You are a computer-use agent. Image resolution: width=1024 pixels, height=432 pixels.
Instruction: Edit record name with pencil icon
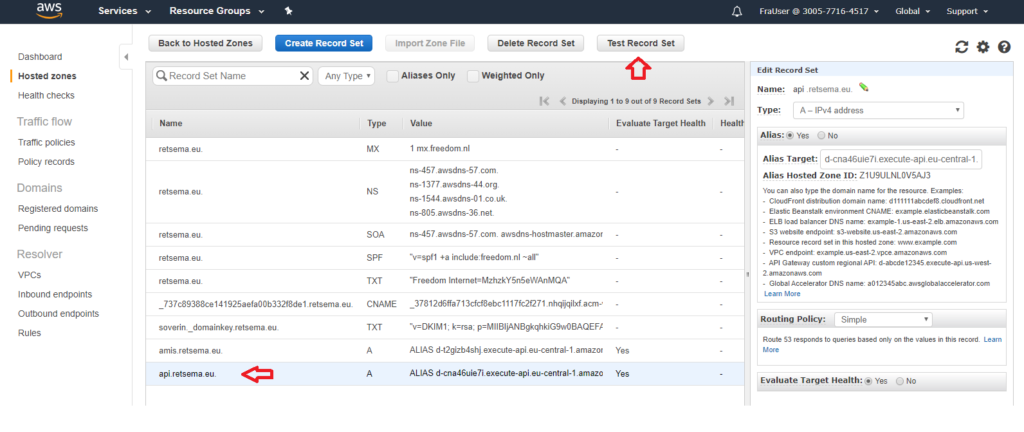(864, 88)
